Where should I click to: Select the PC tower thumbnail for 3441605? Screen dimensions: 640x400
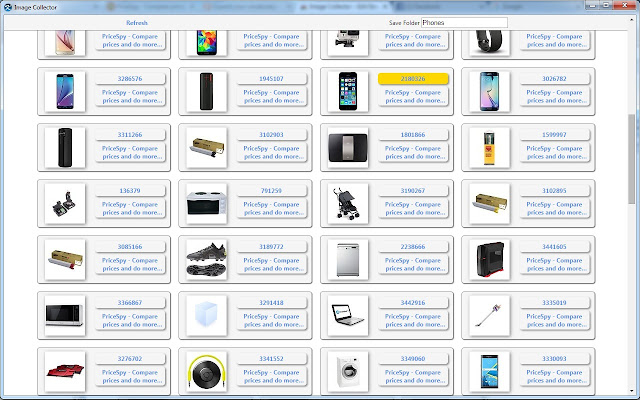click(x=489, y=259)
